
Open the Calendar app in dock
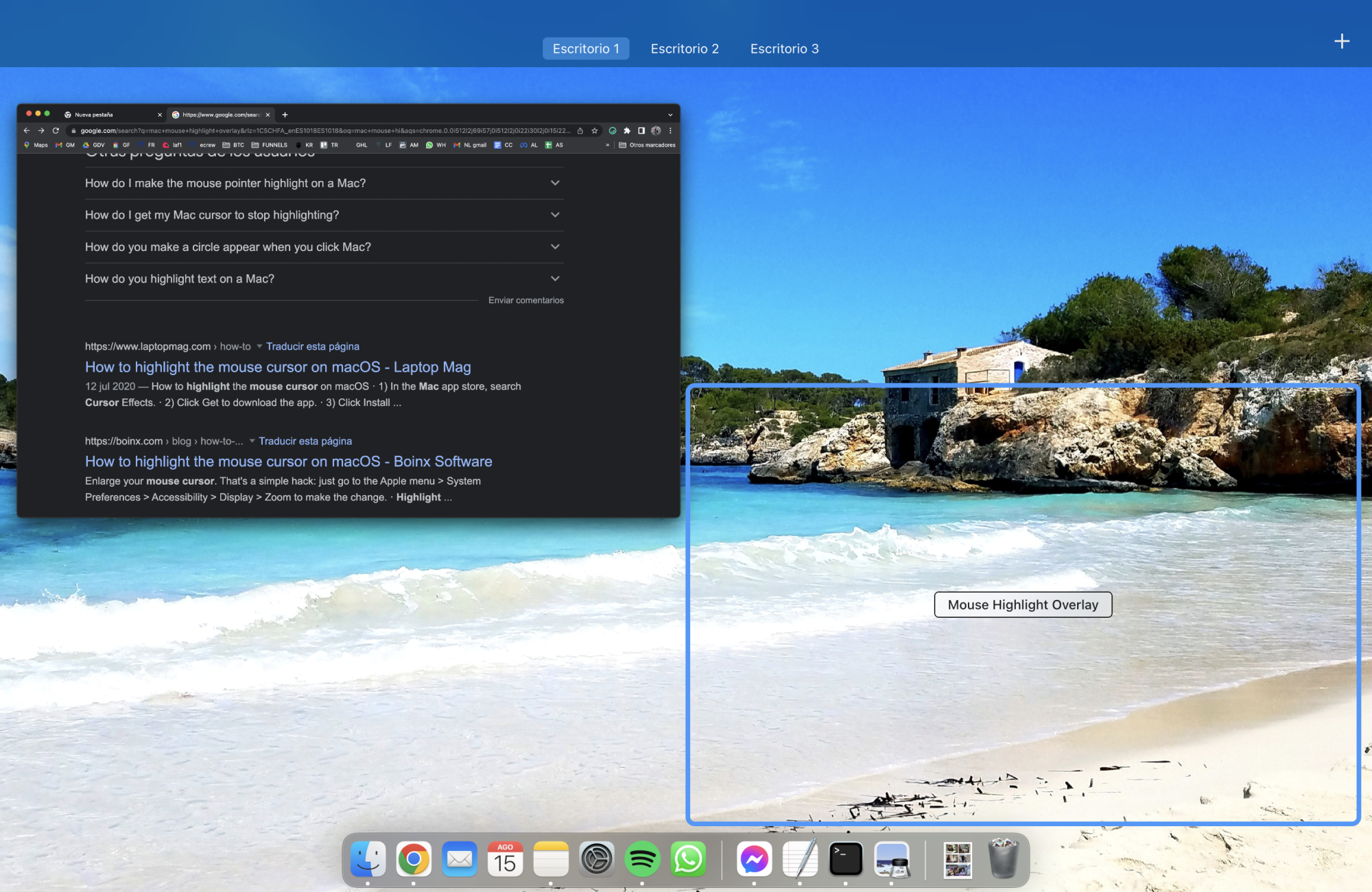pyautogui.click(x=505, y=859)
